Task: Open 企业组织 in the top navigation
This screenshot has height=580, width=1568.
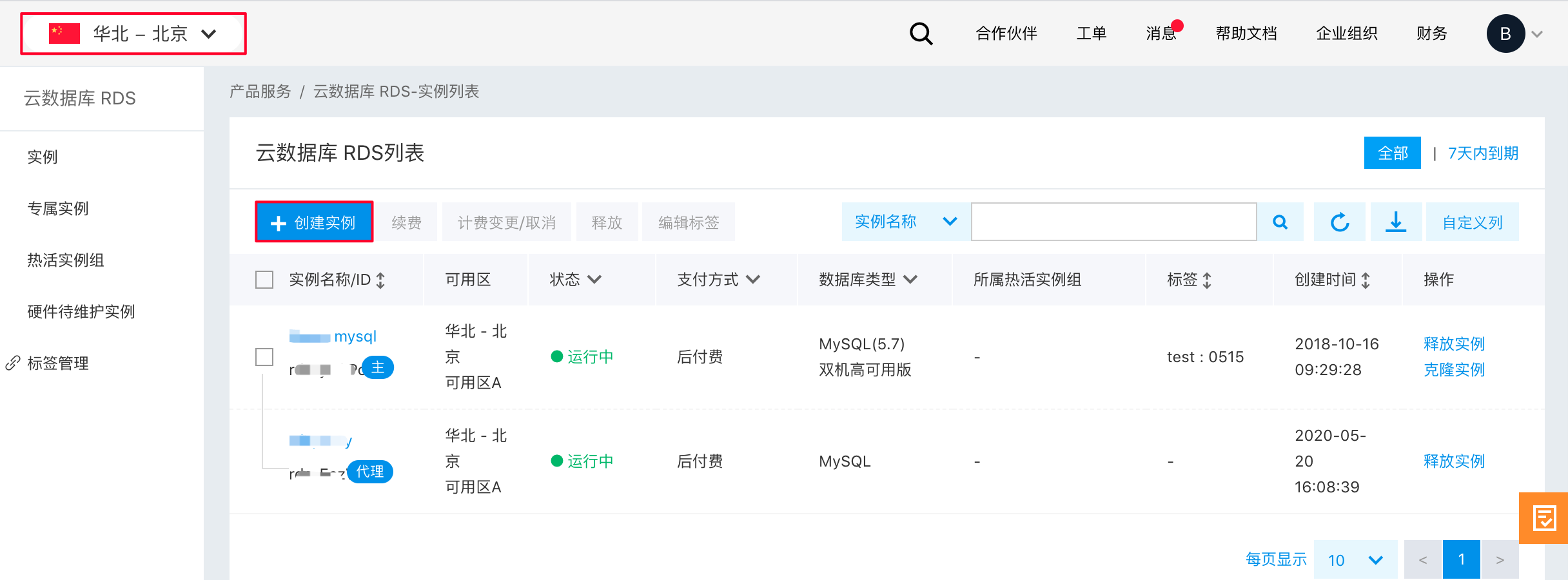Action: click(x=1347, y=34)
